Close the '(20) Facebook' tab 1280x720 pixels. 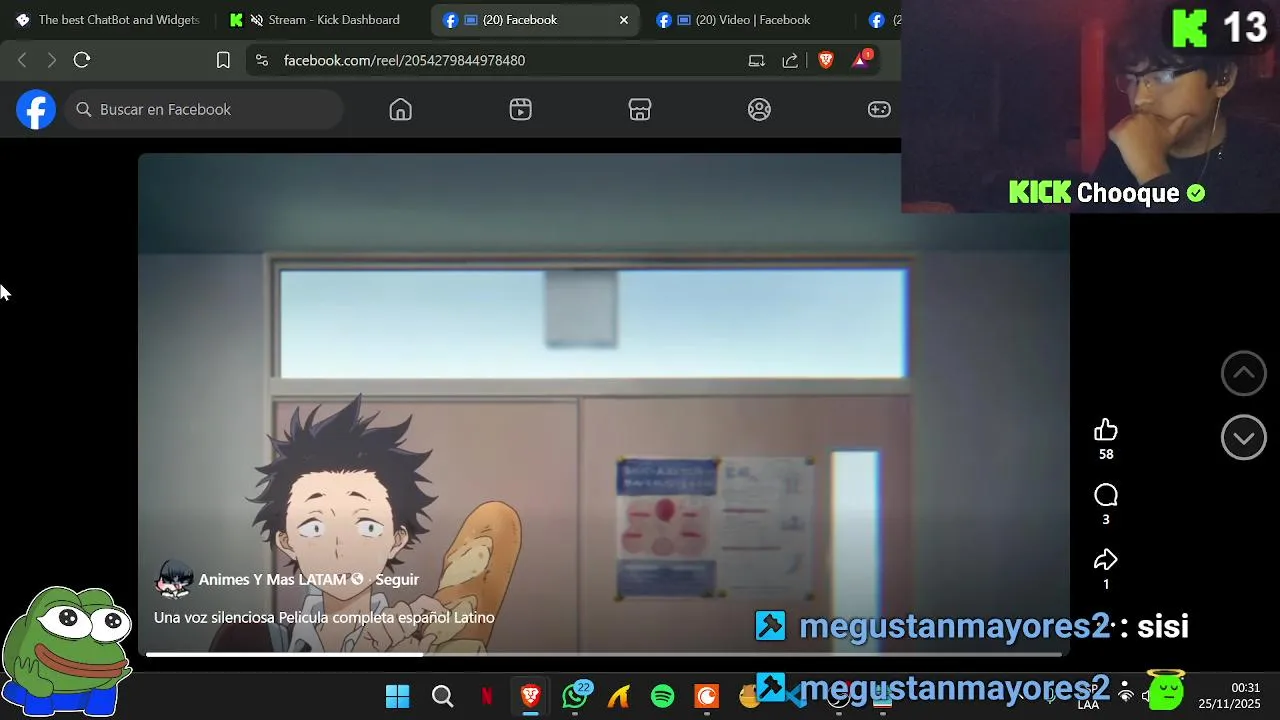[x=624, y=20]
